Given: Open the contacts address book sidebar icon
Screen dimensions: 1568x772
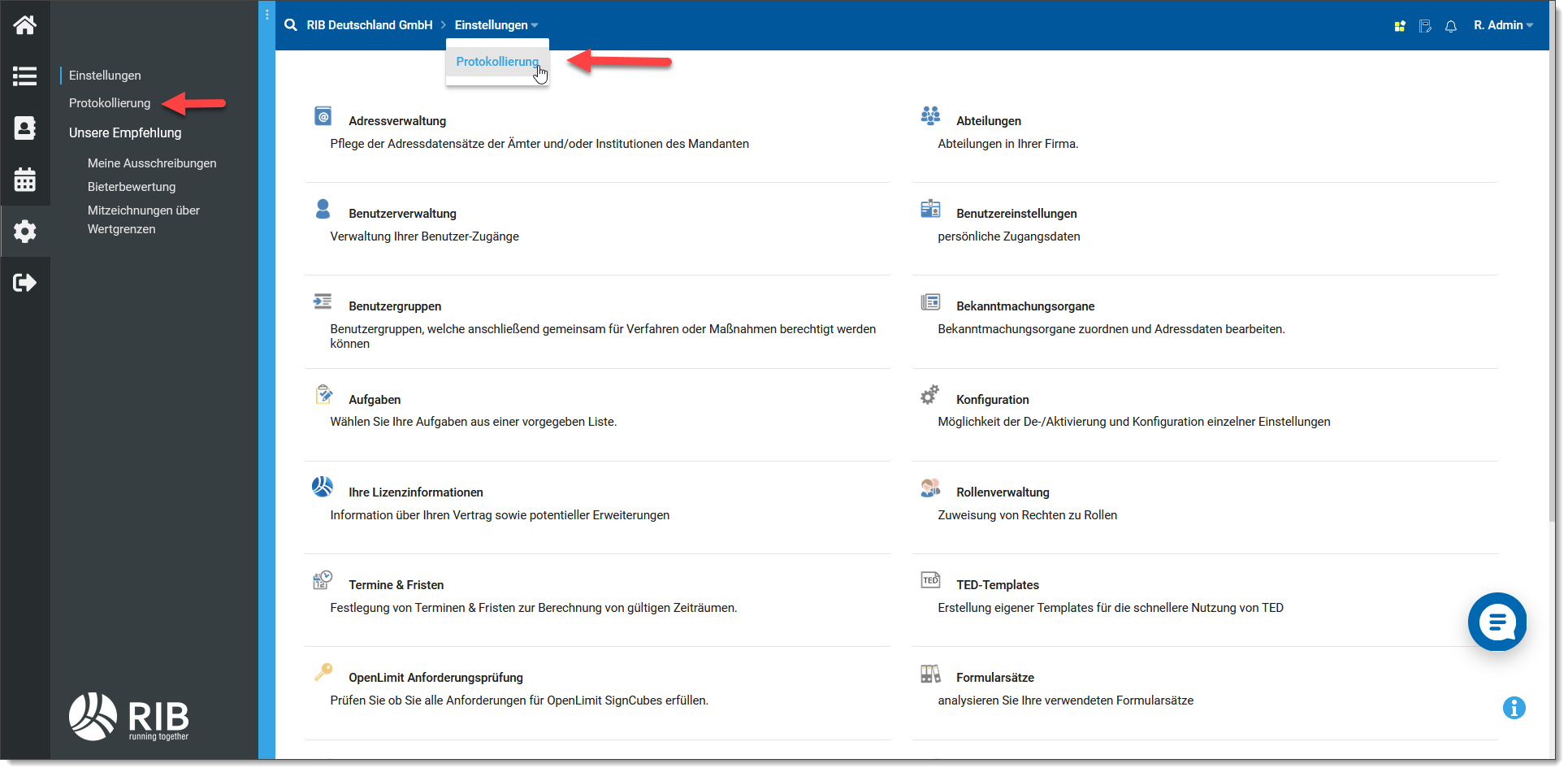Looking at the screenshot, I should click(x=24, y=128).
